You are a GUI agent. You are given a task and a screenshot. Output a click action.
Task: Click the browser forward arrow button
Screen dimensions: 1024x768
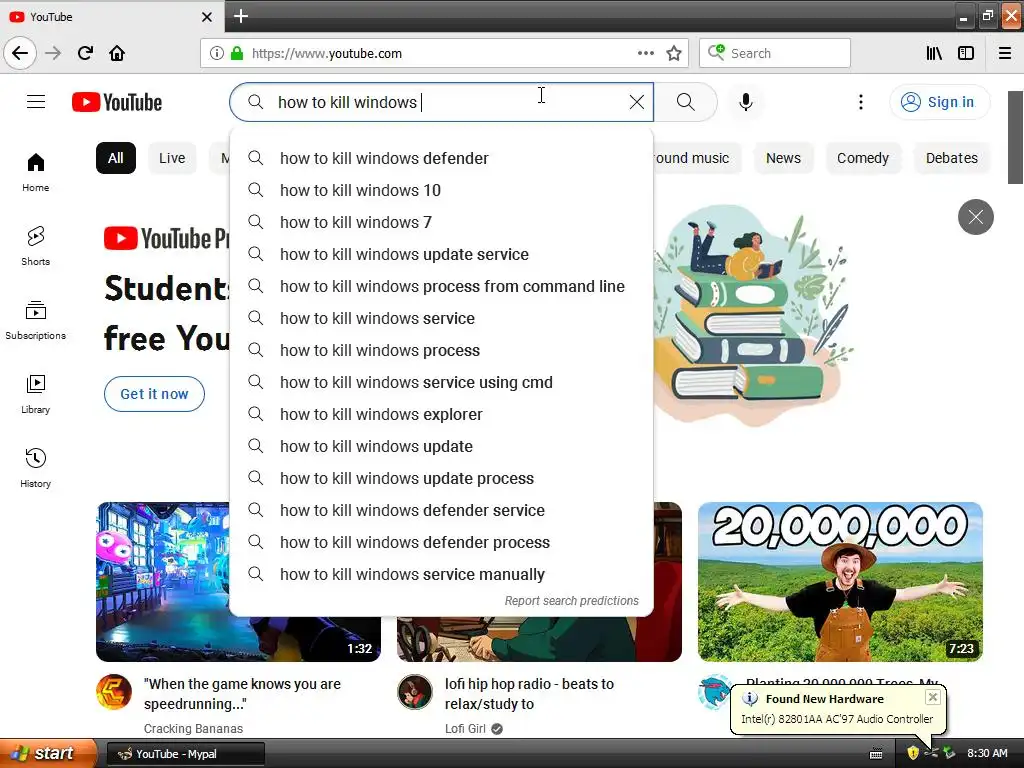point(53,53)
